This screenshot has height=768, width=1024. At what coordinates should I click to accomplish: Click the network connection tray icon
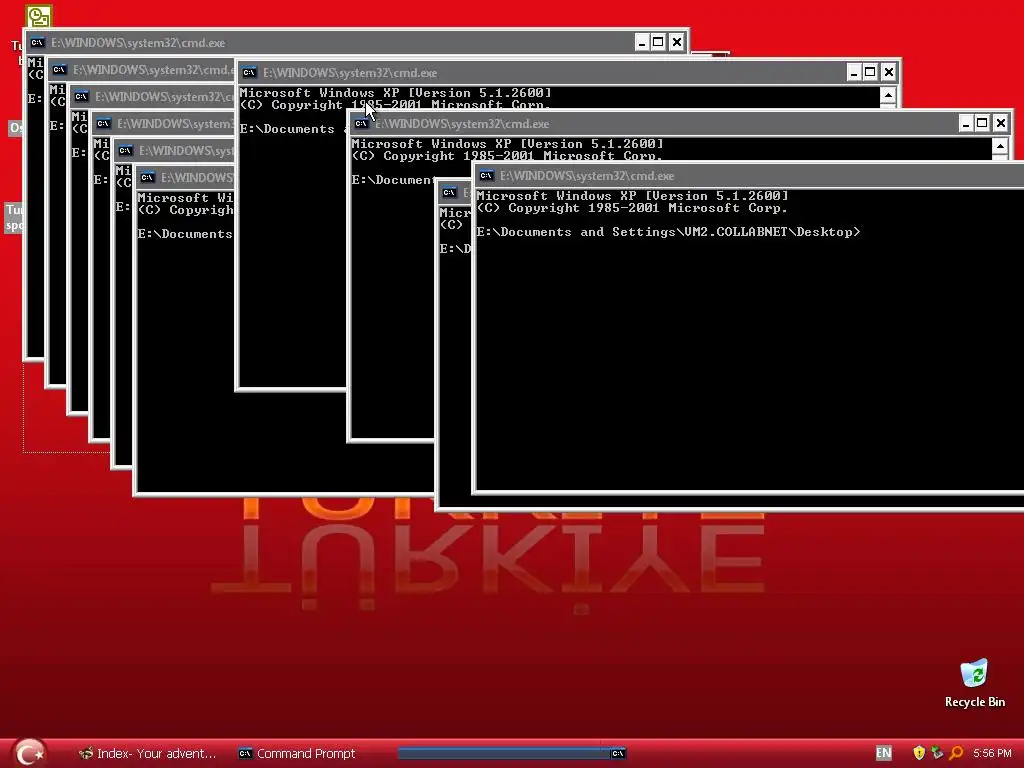[x=937, y=753]
